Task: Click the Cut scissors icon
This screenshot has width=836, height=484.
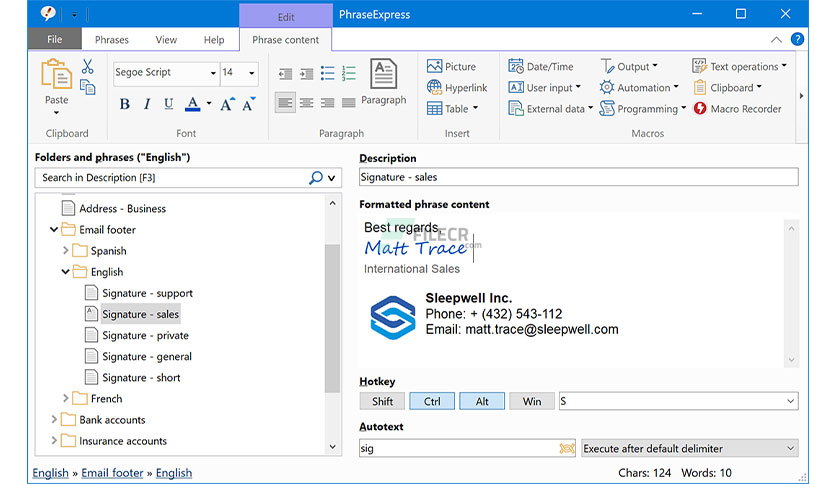Action: pos(87,67)
